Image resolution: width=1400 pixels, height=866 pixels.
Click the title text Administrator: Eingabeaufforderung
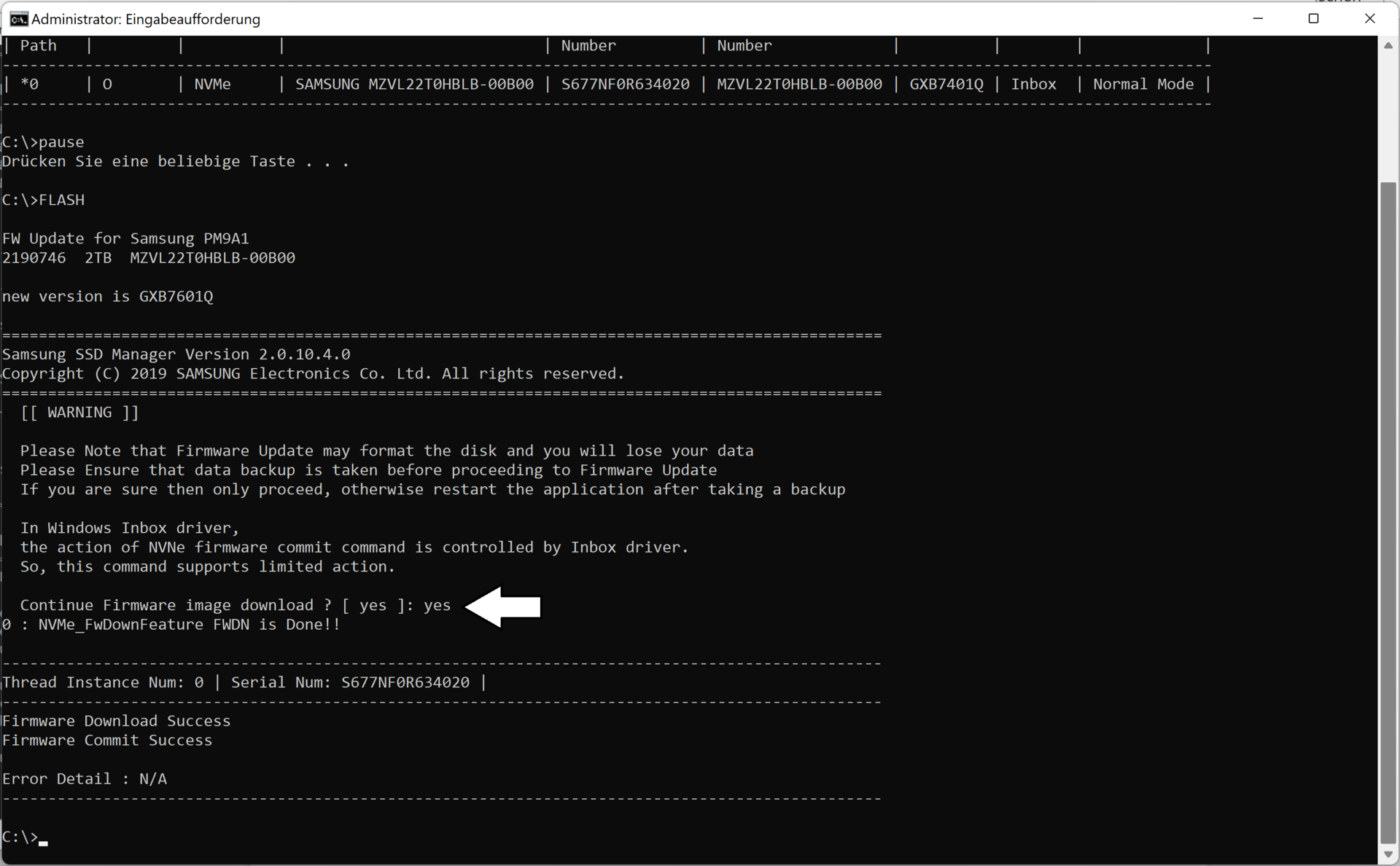pyautogui.click(x=146, y=19)
